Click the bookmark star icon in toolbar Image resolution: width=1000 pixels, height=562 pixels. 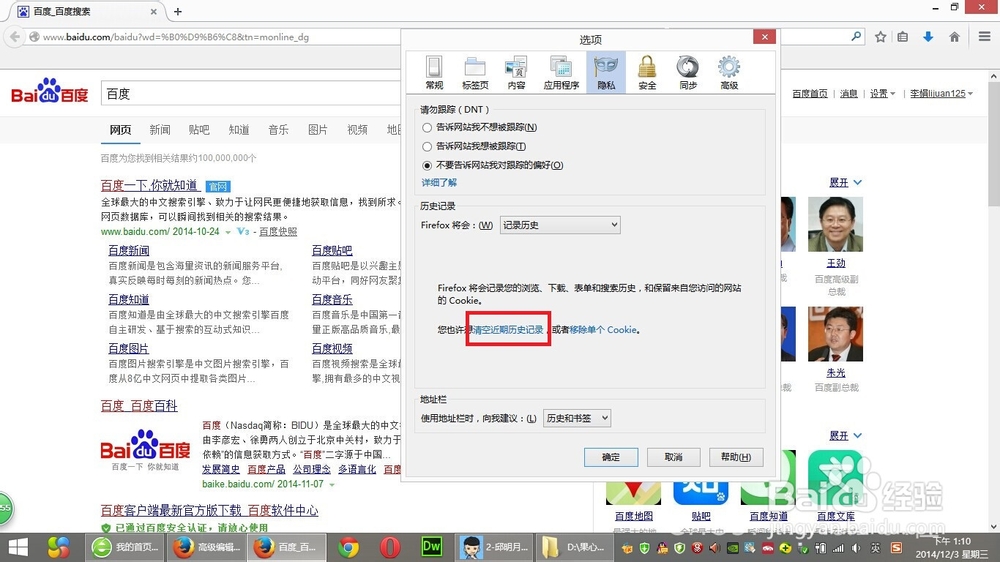pyautogui.click(x=881, y=37)
